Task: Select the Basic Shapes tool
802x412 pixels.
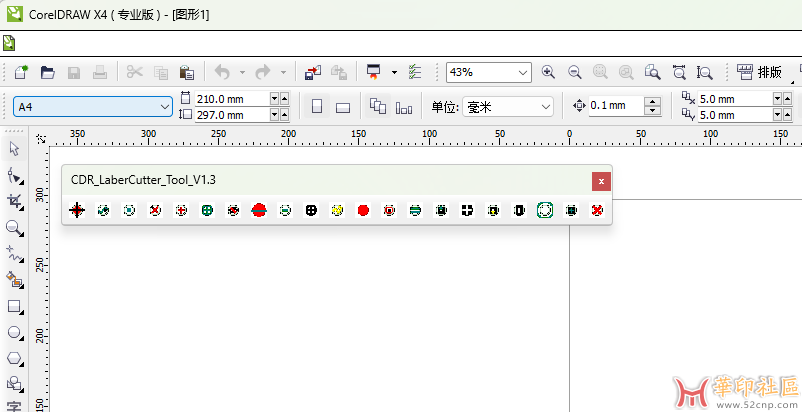Action: click(14, 383)
